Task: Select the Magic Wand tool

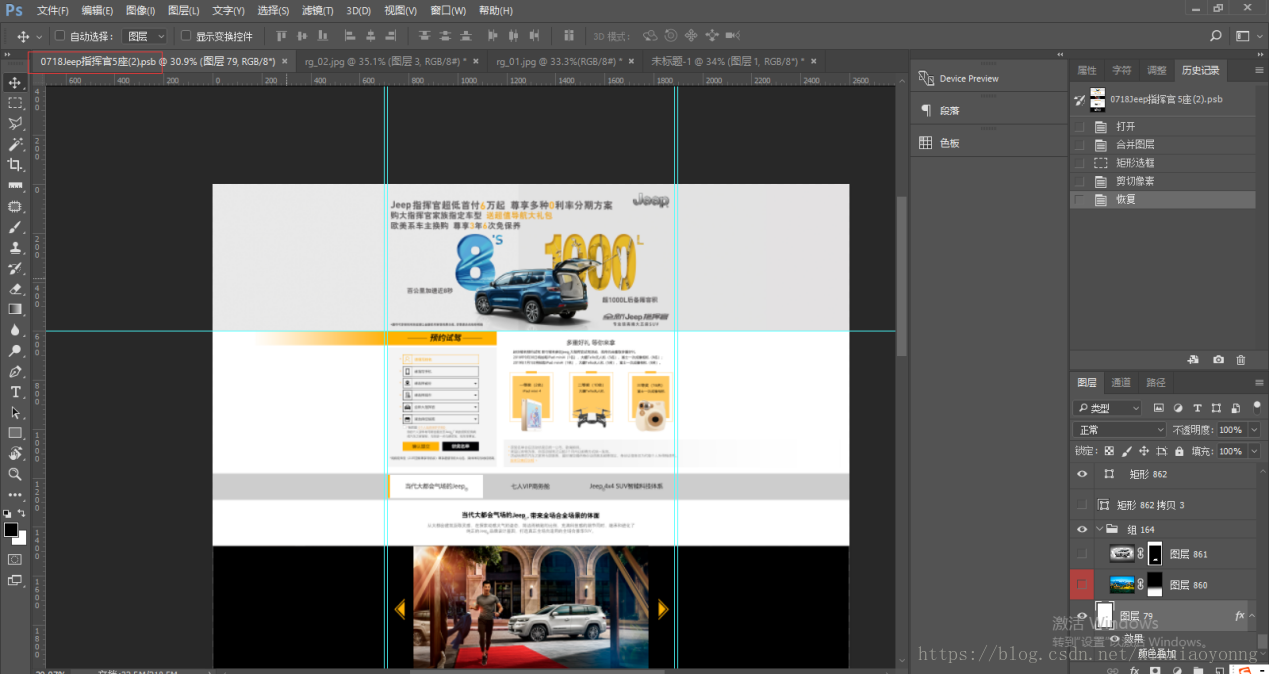Action: pos(15,144)
